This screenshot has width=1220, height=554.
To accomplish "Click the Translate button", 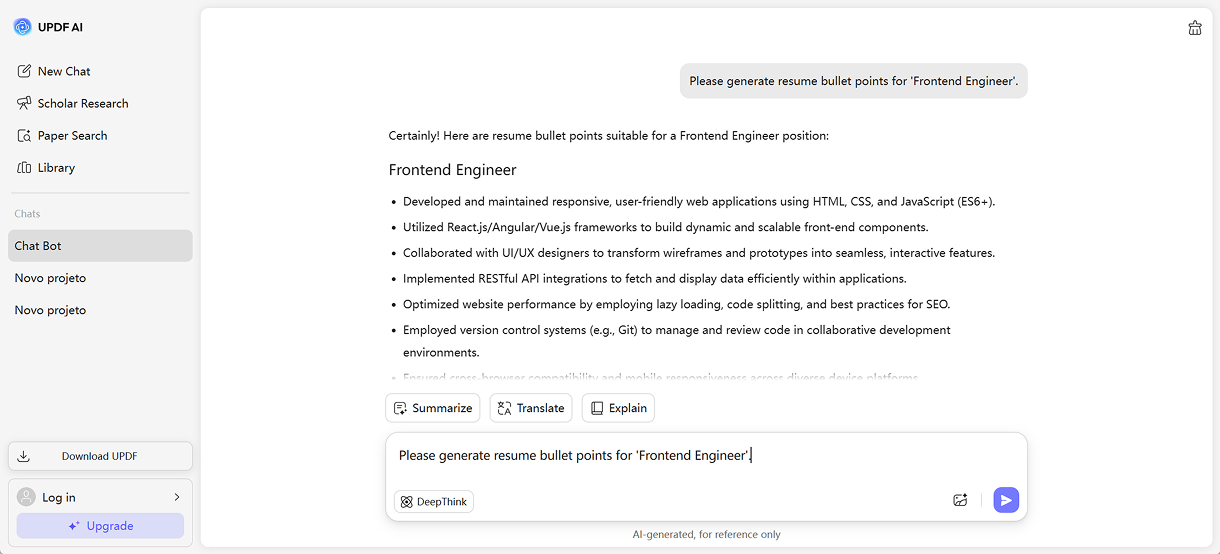I will [530, 408].
